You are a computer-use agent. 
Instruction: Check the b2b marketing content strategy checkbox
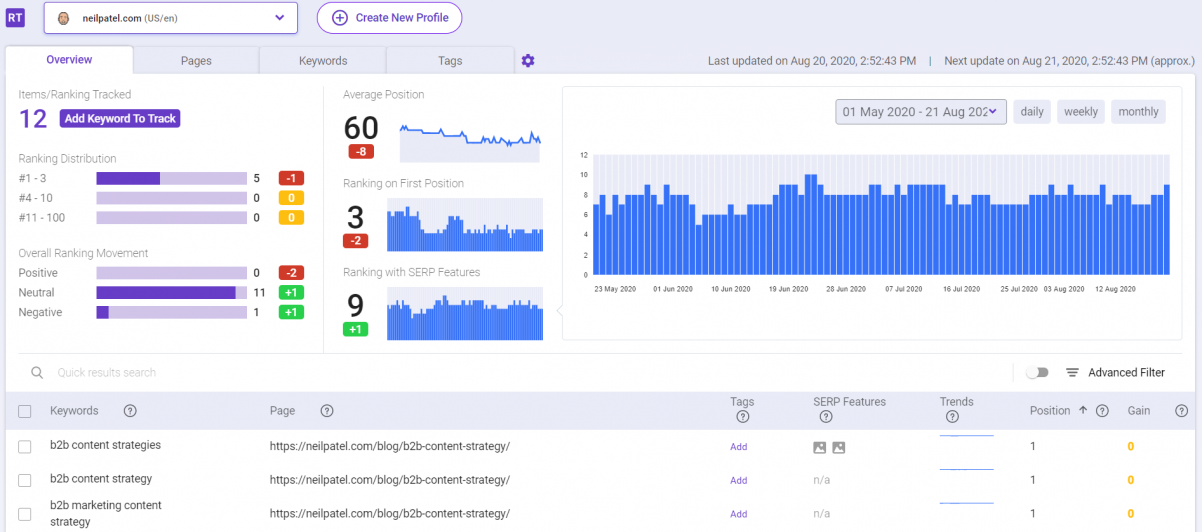coord(25,514)
